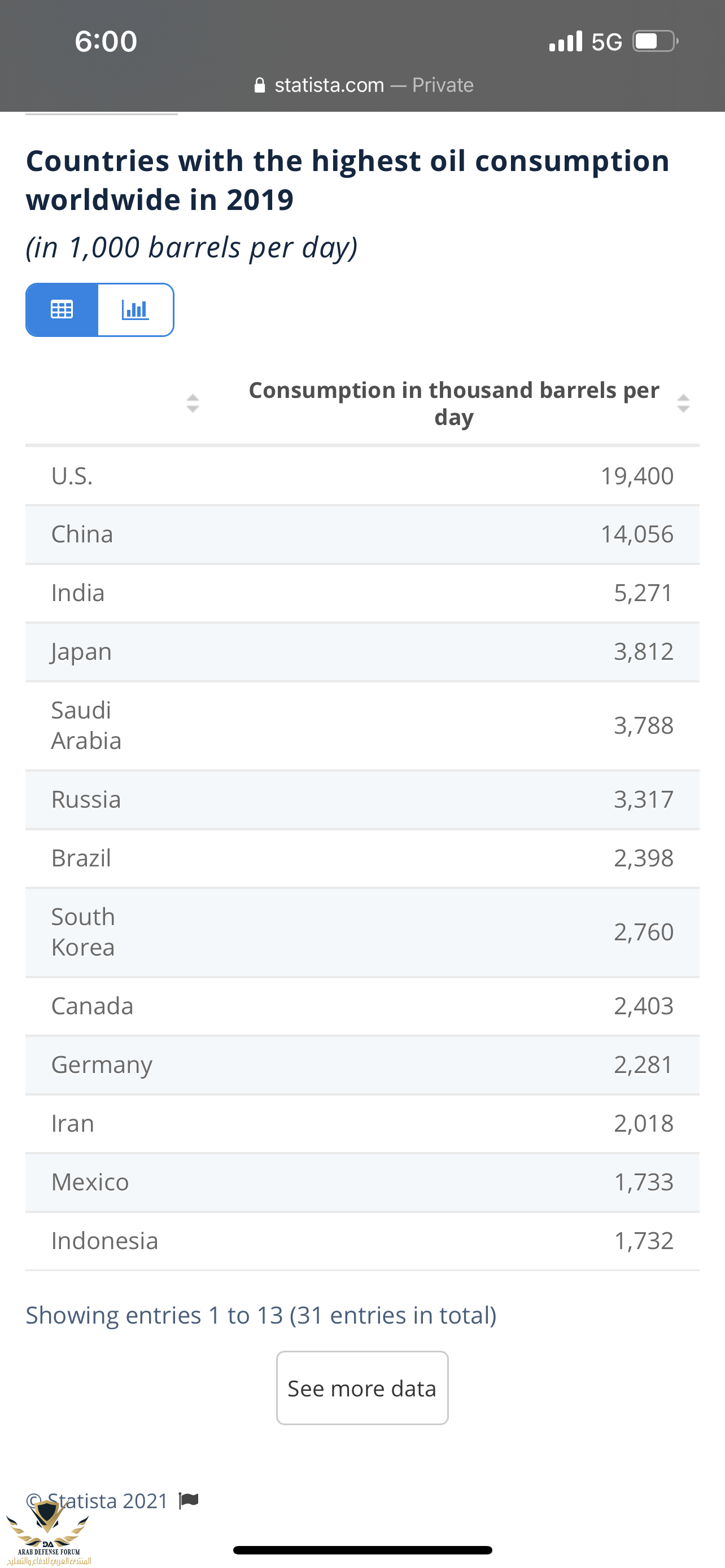Tap the 5G network indicator
This screenshot has height=1568, width=725.
[607, 42]
